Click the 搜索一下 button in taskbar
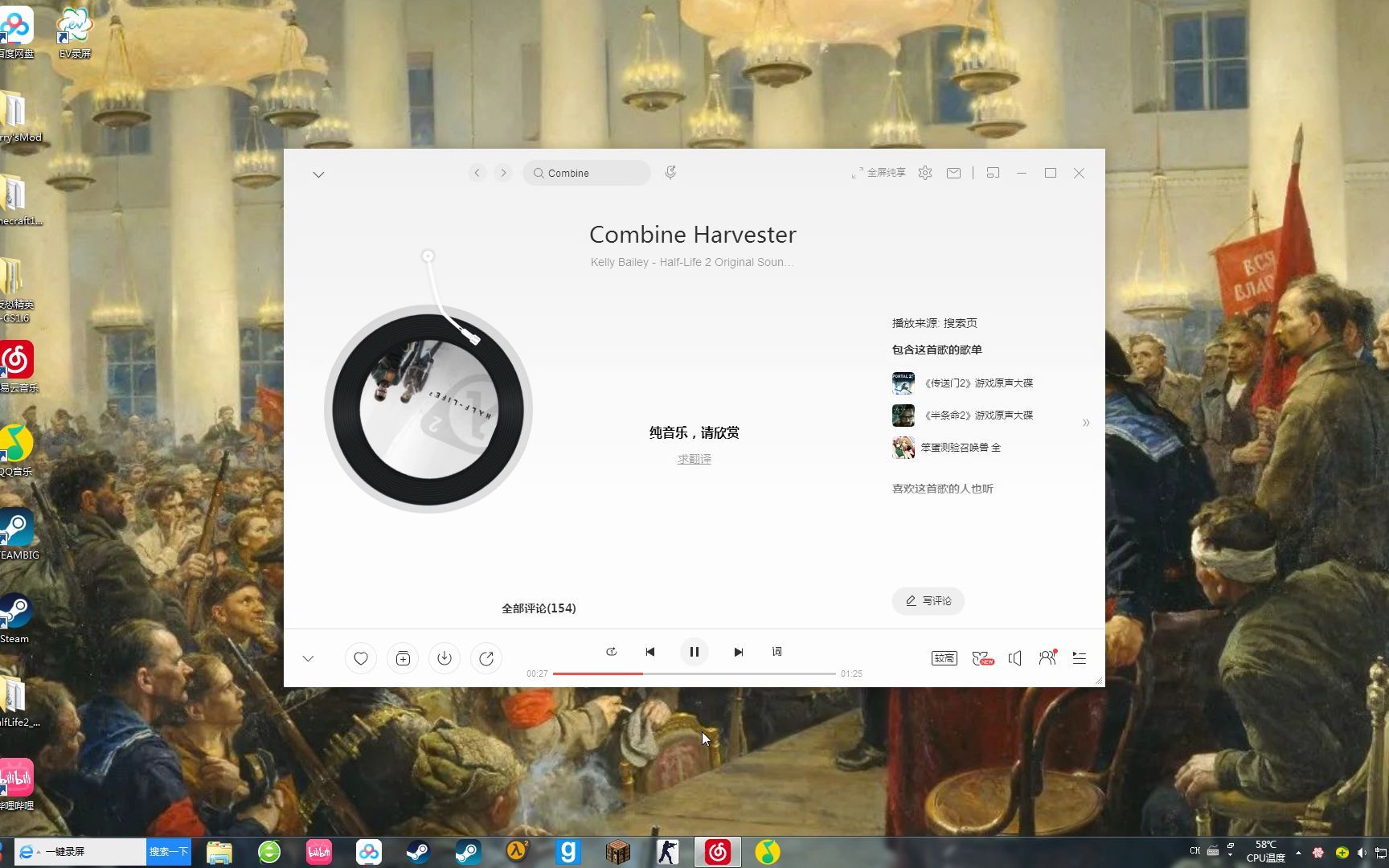 coord(169,852)
